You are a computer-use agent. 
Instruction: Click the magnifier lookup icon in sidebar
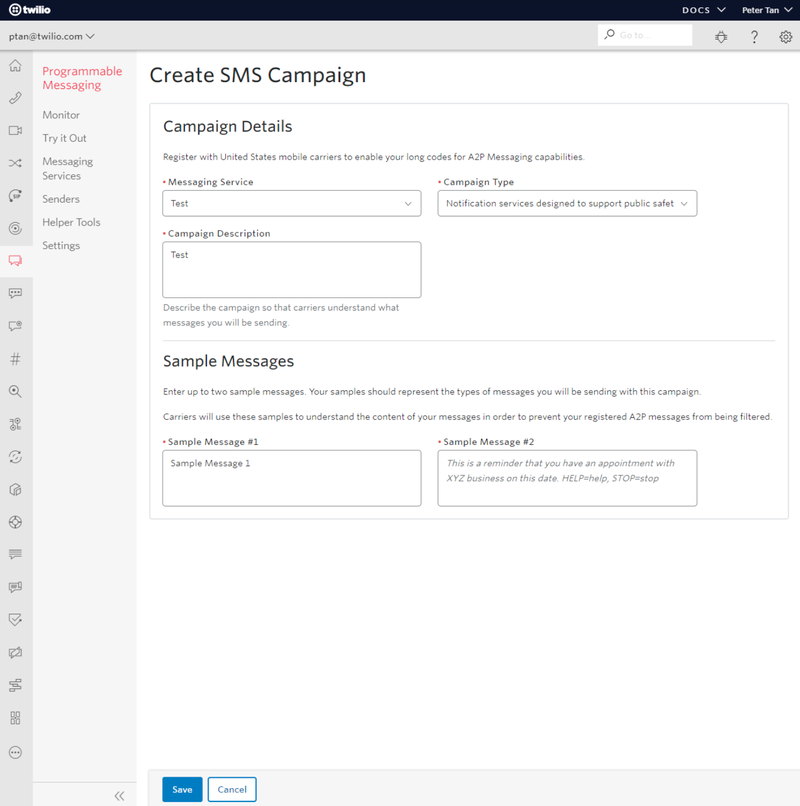(15, 392)
